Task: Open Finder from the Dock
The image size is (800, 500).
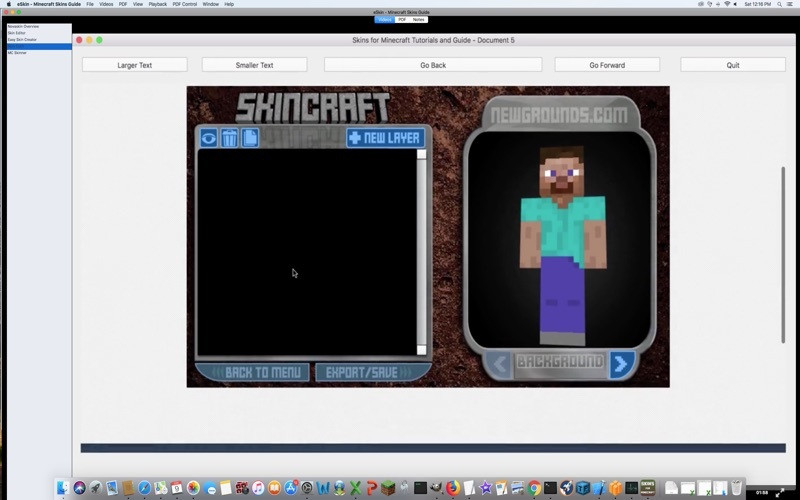Action: tap(63, 488)
